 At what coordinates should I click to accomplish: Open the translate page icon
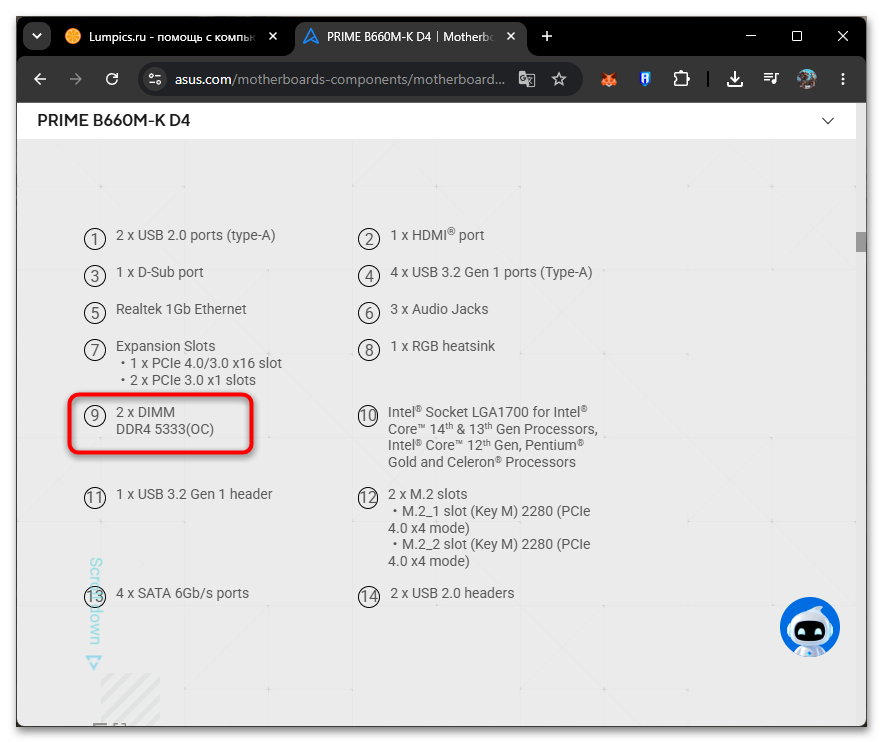coord(527,79)
